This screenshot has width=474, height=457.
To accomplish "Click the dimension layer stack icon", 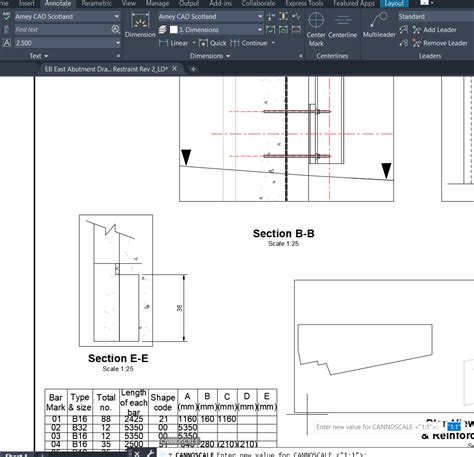I will [162, 30].
